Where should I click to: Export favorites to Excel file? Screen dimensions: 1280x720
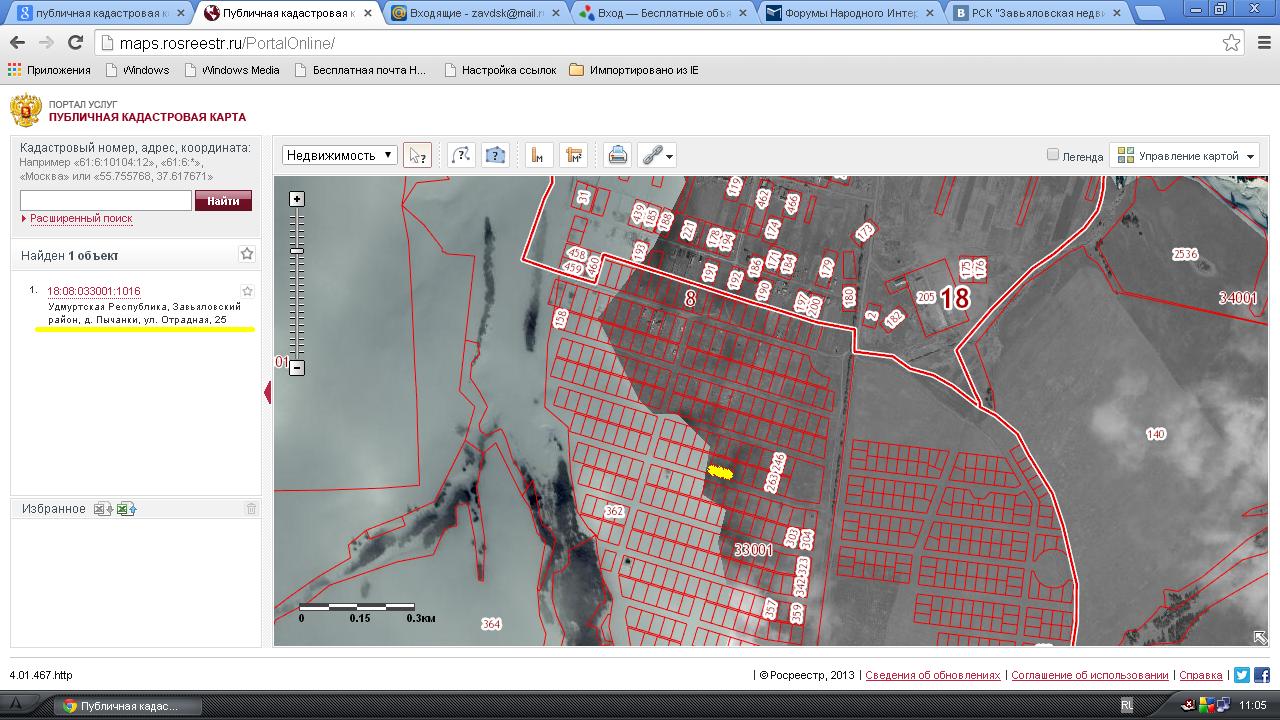tap(103, 509)
